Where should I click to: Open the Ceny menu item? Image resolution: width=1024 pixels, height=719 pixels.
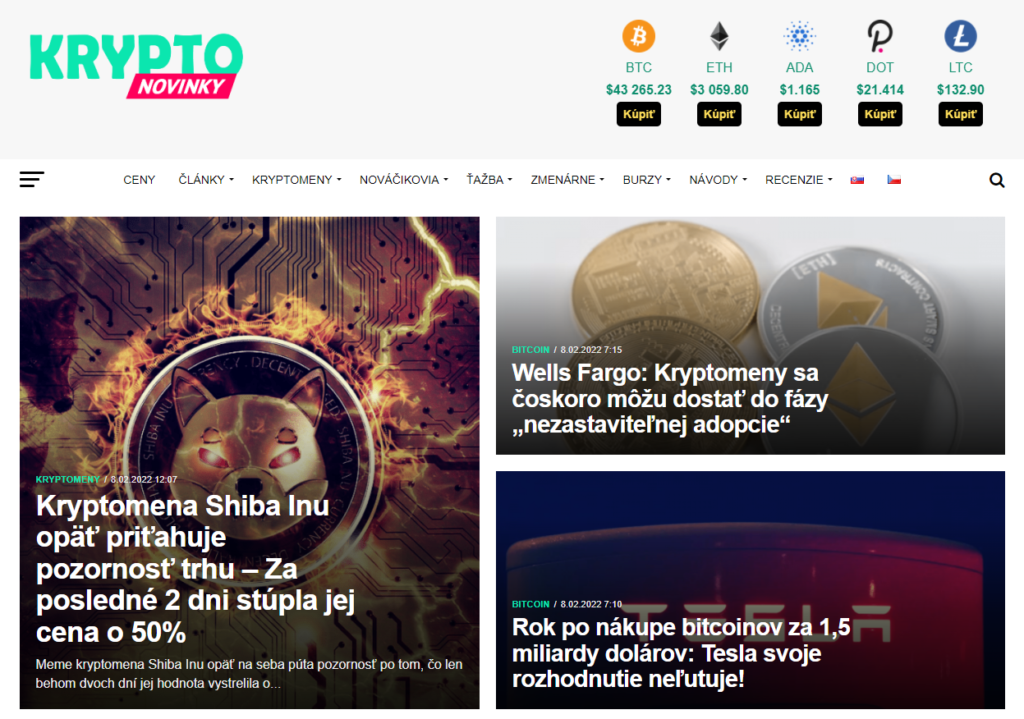click(x=139, y=180)
